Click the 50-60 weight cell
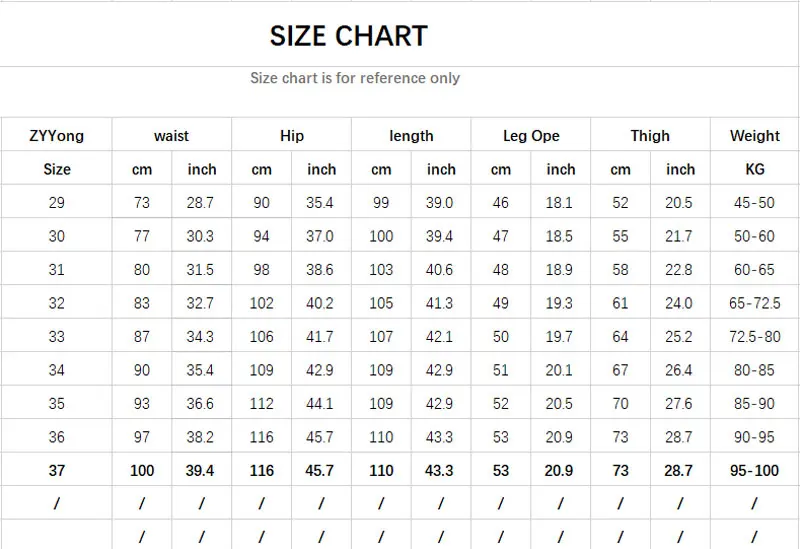Viewport: 800px width, 549px height. (755, 236)
